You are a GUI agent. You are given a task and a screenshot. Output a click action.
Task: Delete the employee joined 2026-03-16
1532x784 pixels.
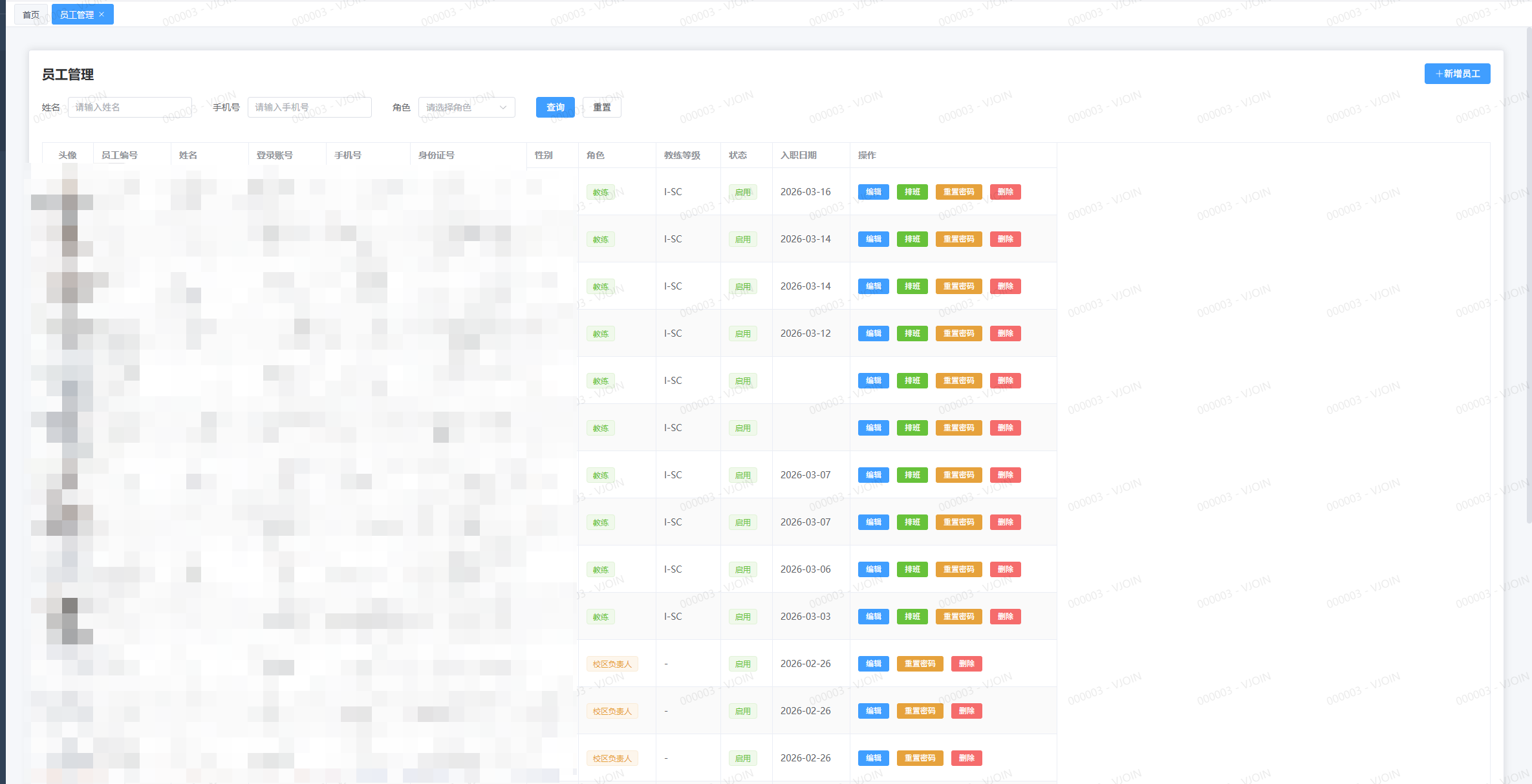[x=1006, y=192]
